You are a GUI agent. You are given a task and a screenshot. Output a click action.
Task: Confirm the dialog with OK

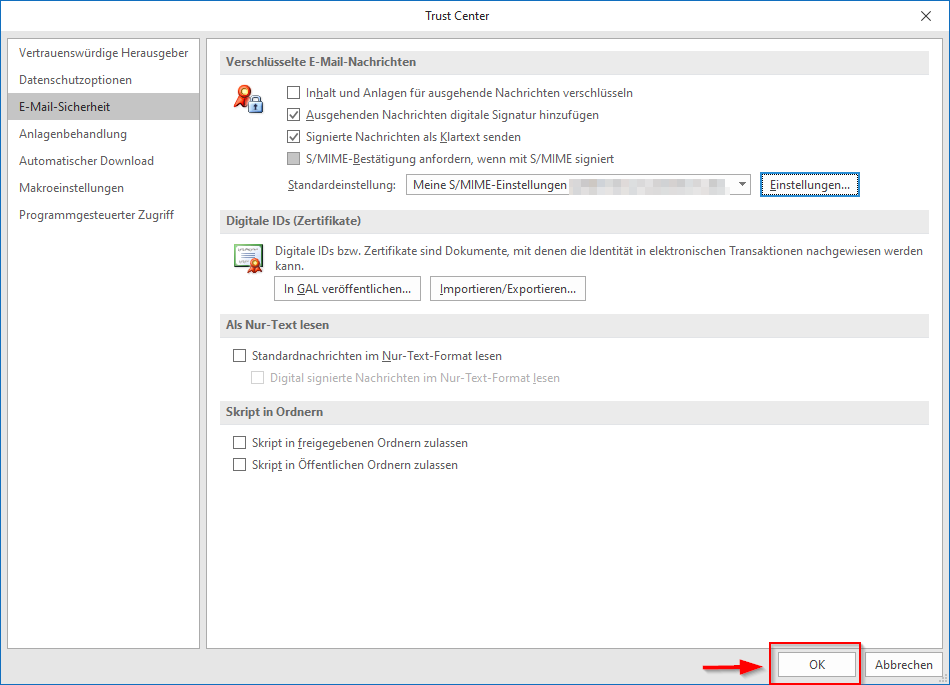817,665
